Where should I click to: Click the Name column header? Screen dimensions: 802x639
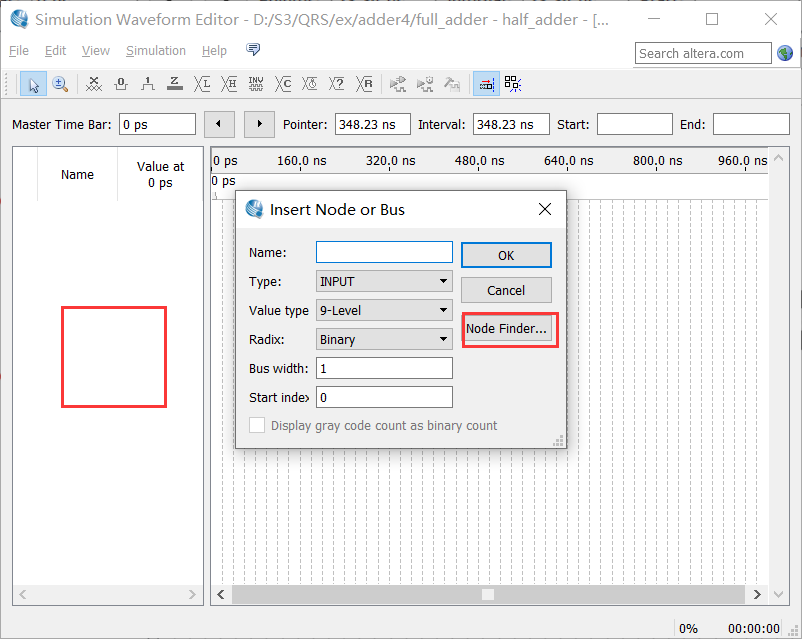[x=77, y=174]
